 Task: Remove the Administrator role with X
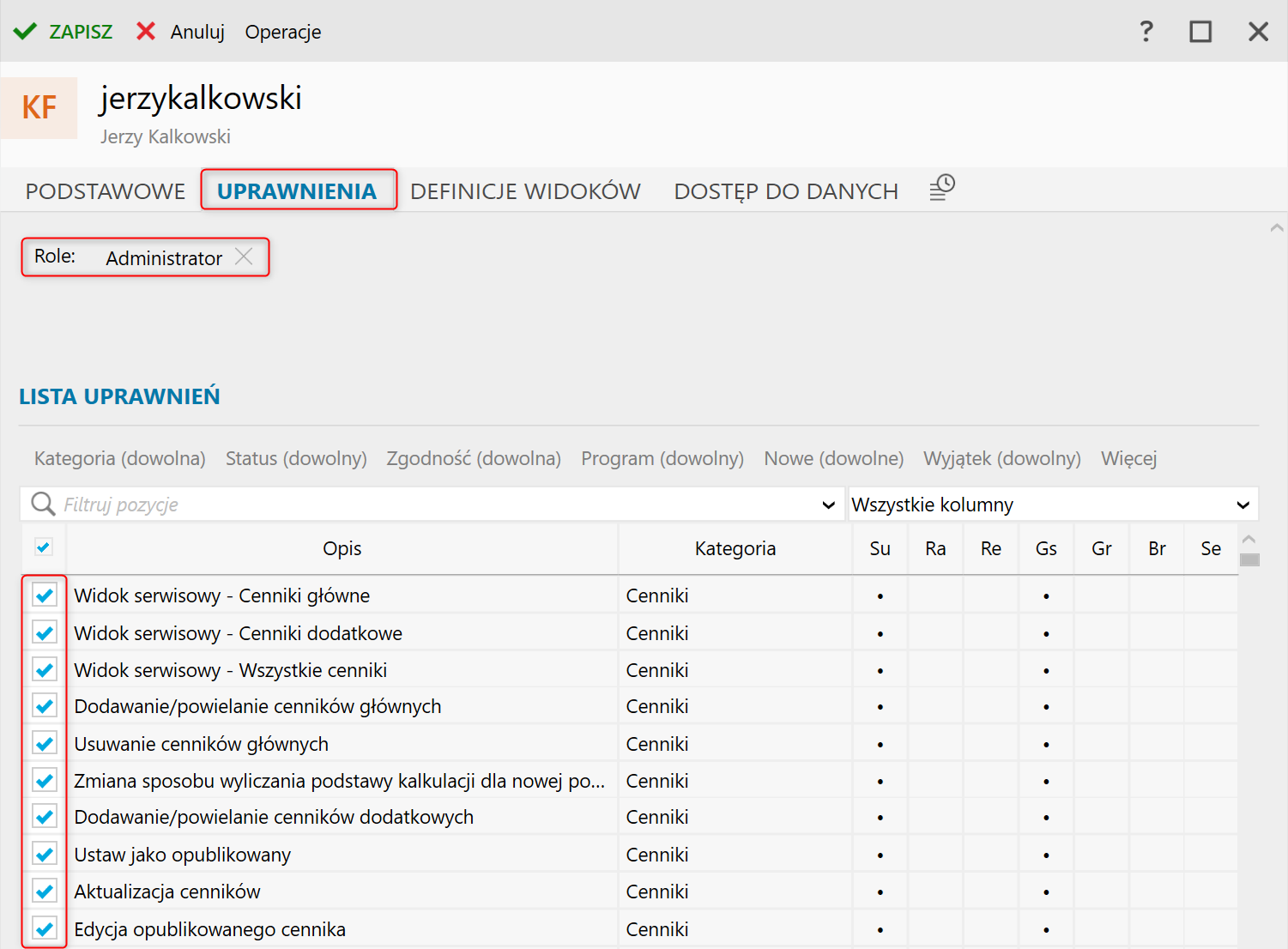[244, 257]
